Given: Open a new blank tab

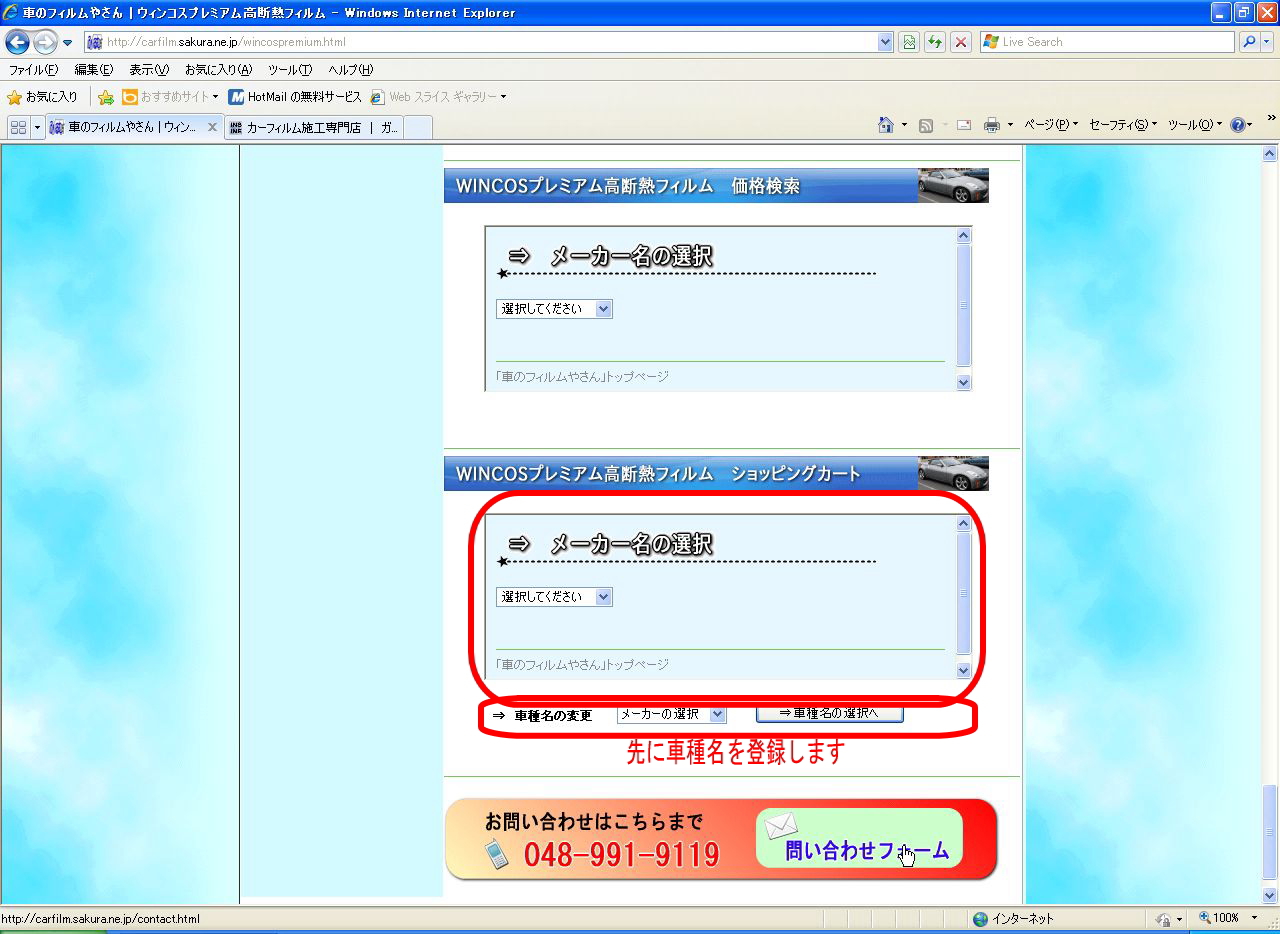Looking at the screenshot, I should click(x=418, y=127).
